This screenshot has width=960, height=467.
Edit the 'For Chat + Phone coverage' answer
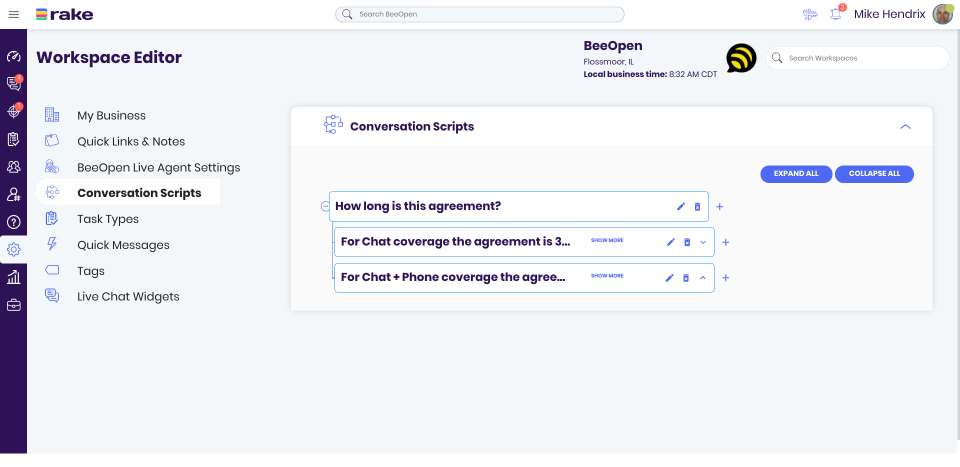pyautogui.click(x=670, y=278)
